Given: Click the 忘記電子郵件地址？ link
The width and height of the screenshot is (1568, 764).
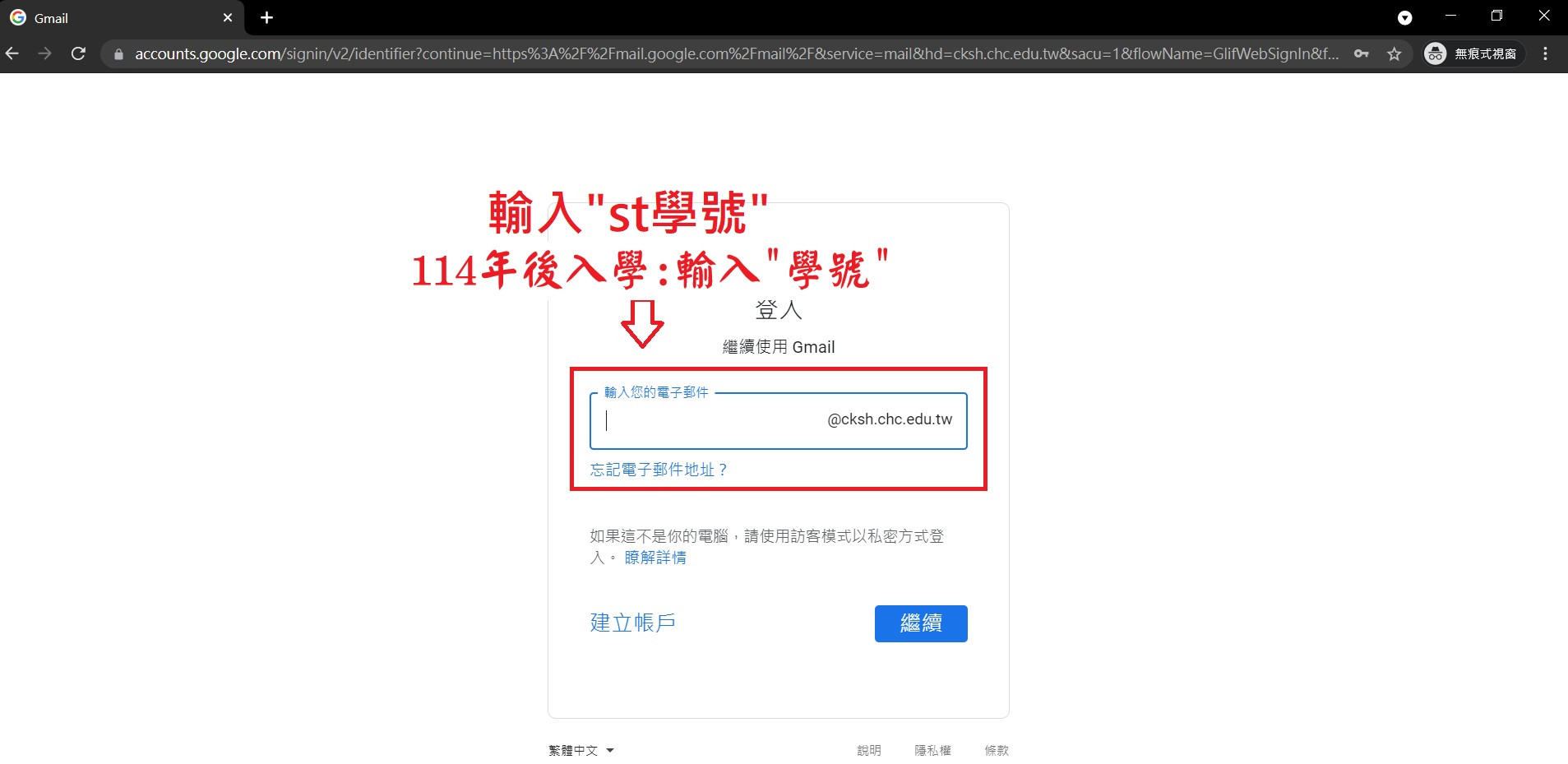Looking at the screenshot, I should 659,470.
